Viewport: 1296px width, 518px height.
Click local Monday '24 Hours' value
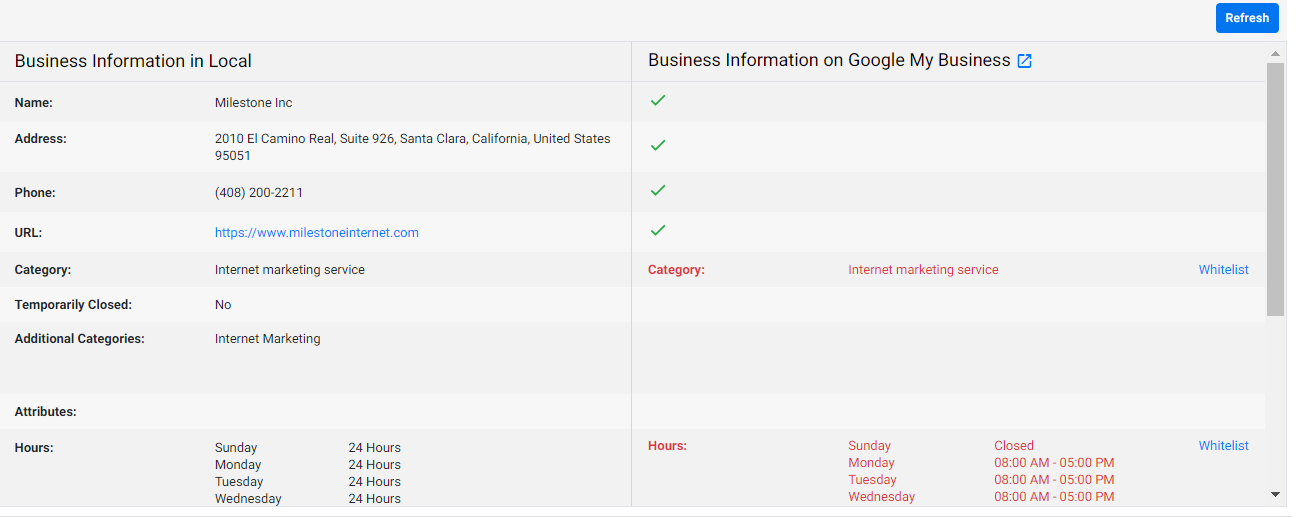[375, 465]
